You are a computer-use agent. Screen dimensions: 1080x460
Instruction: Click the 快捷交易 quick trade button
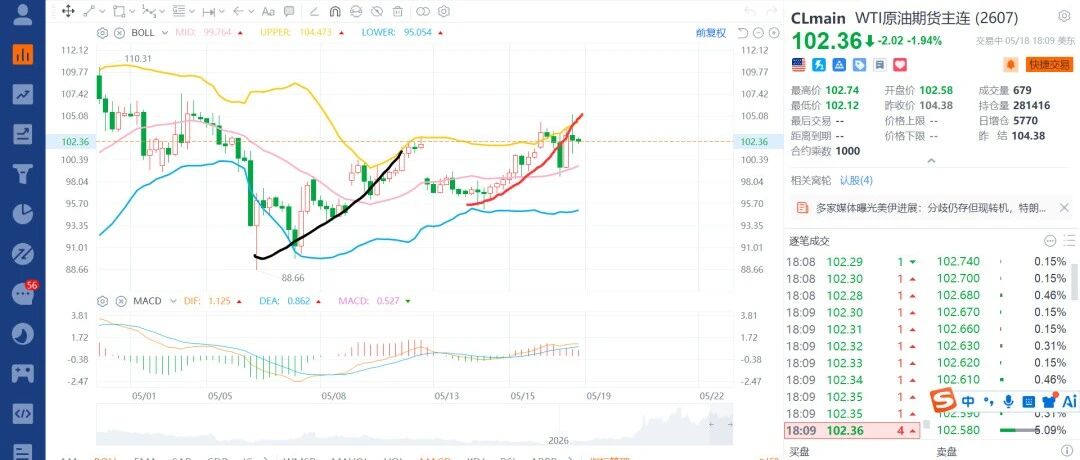tap(1050, 65)
